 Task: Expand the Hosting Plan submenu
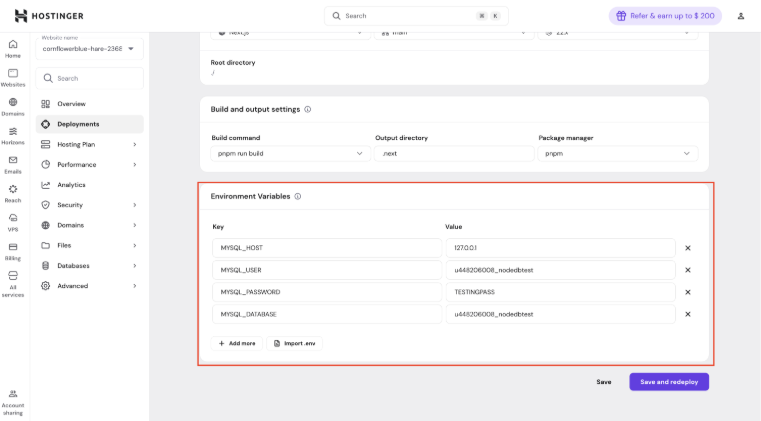click(90, 144)
